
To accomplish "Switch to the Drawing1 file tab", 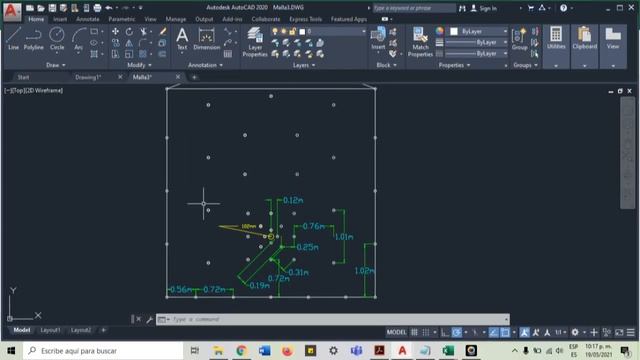I will 88,77.
